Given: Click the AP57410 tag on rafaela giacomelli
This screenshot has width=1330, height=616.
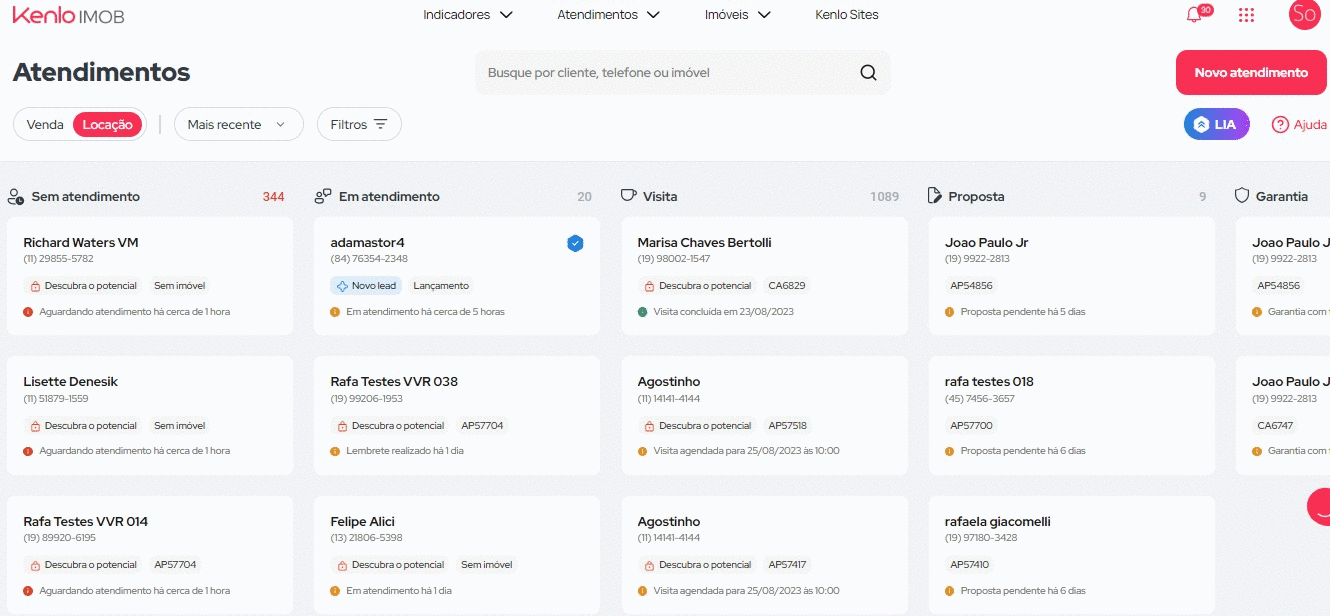Looking at the screenshot, I should pos(969,565).
